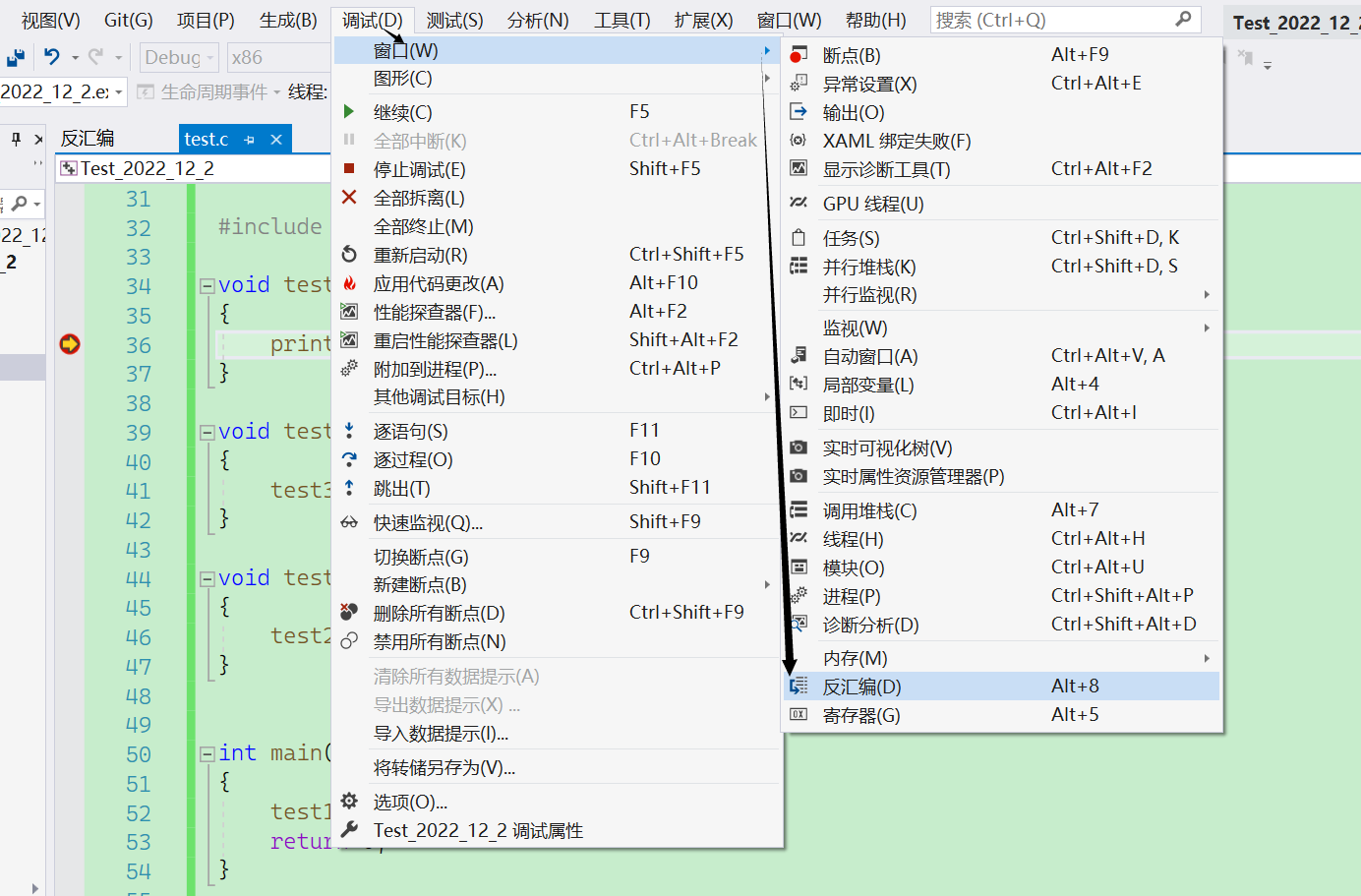Expand the New Breakpoint (新建断点) submenu
The width and height of the screenshot is (1361, 896).
click(x=556, y=584)
